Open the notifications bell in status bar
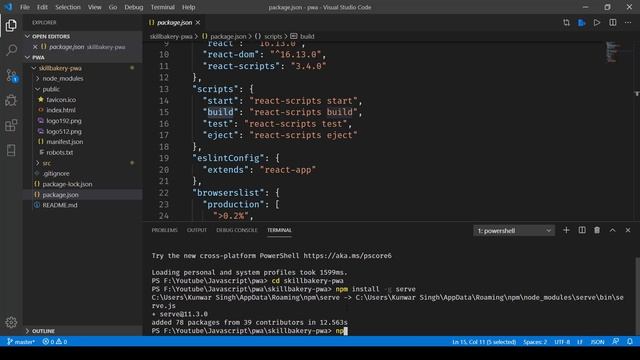This screenshot has height=360, width=640. click(630, 342)
